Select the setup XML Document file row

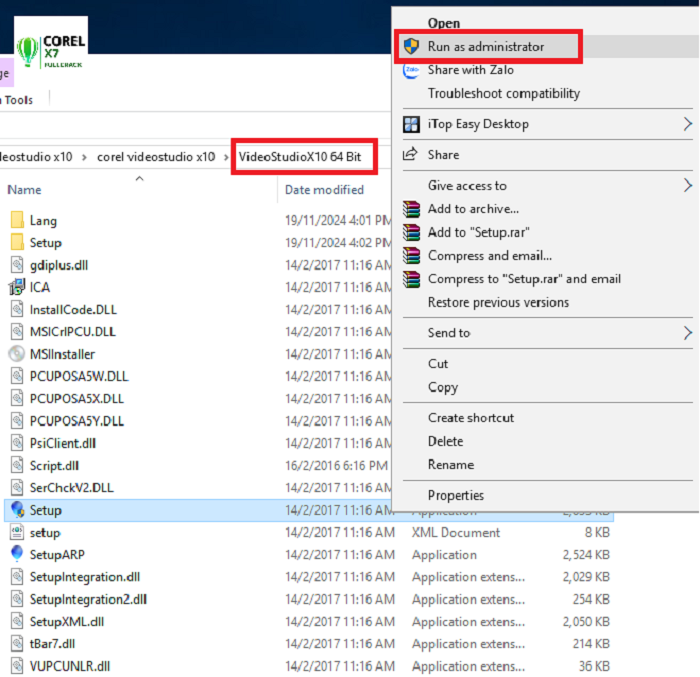45,532
